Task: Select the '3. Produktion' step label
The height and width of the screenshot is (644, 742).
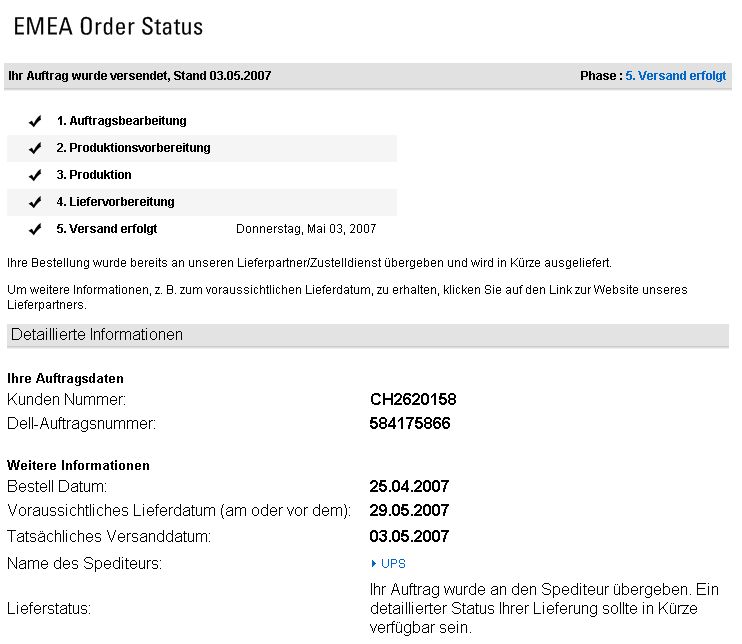Action: (x=94, y=175)
